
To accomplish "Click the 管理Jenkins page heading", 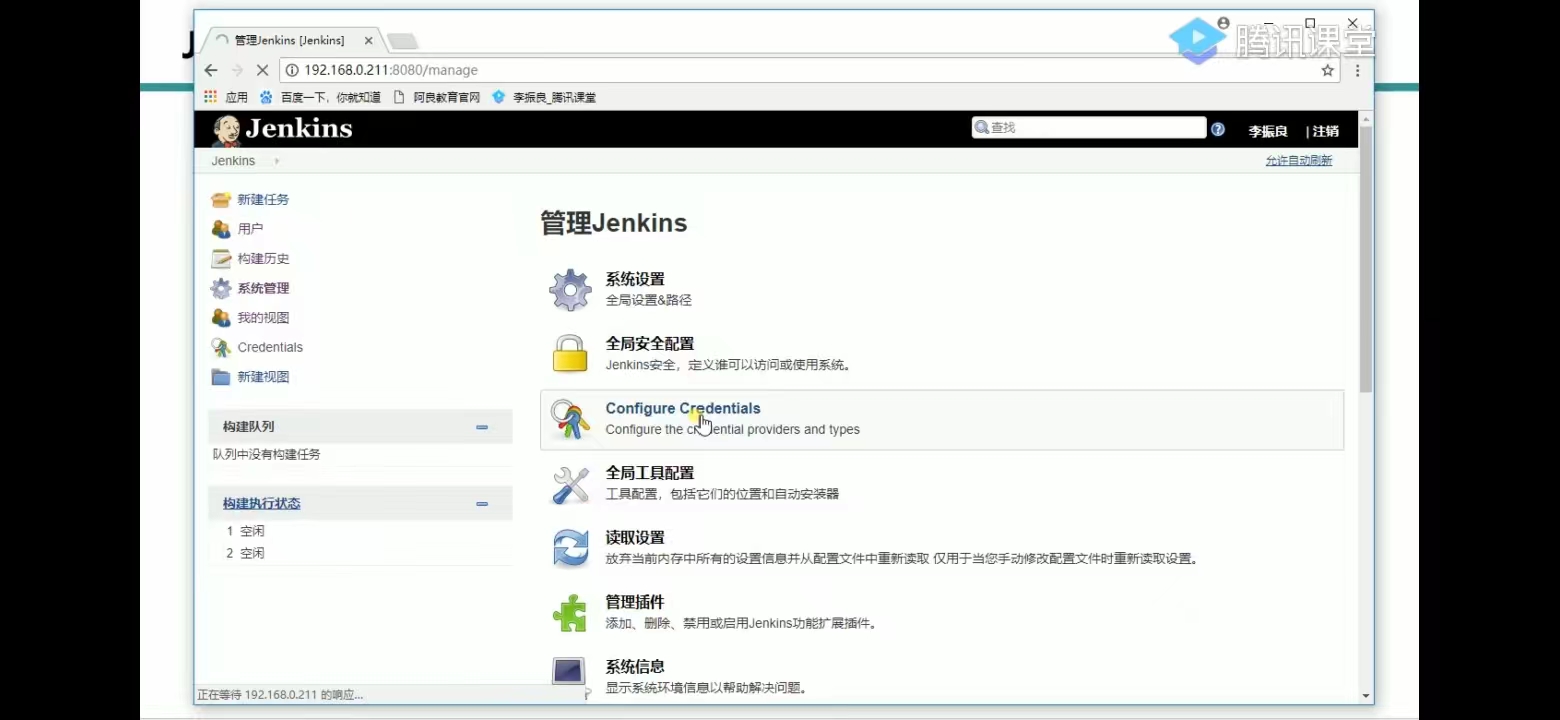I will 614,223.
